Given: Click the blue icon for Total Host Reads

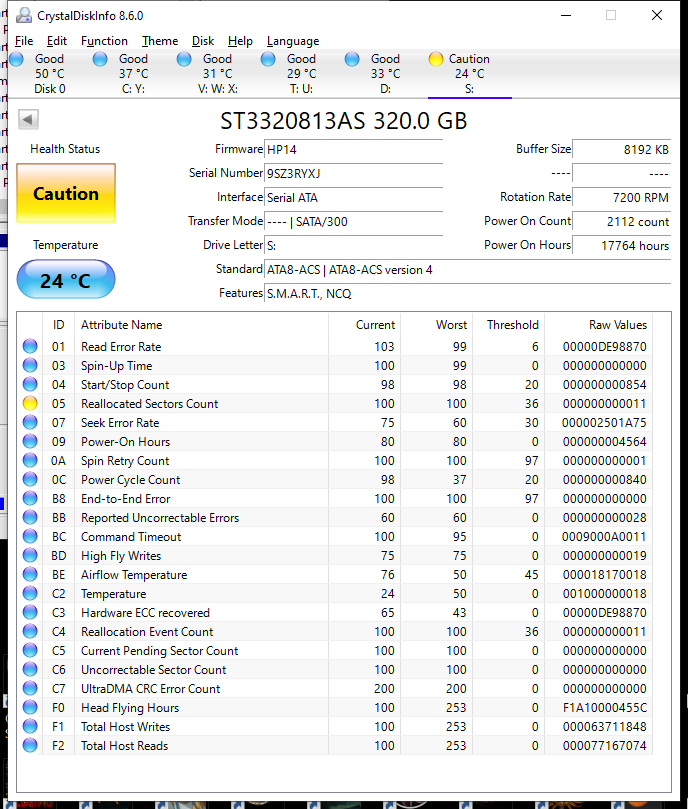Looking at the screenshot, I should [30, 745].
